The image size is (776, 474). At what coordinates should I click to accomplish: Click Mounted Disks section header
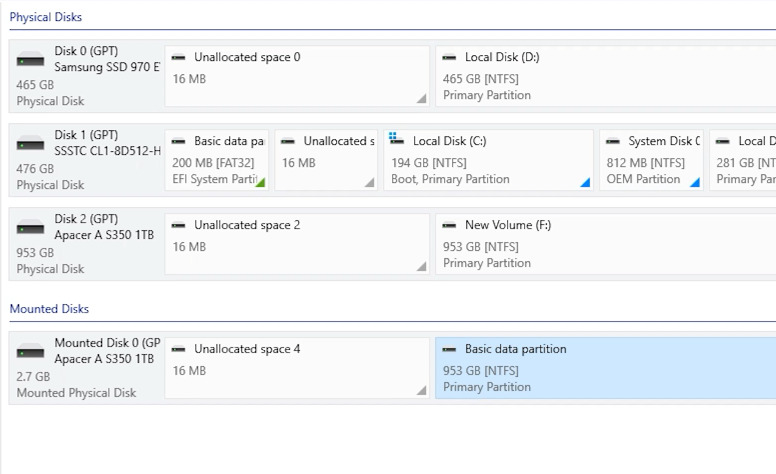tap(49, 309)
